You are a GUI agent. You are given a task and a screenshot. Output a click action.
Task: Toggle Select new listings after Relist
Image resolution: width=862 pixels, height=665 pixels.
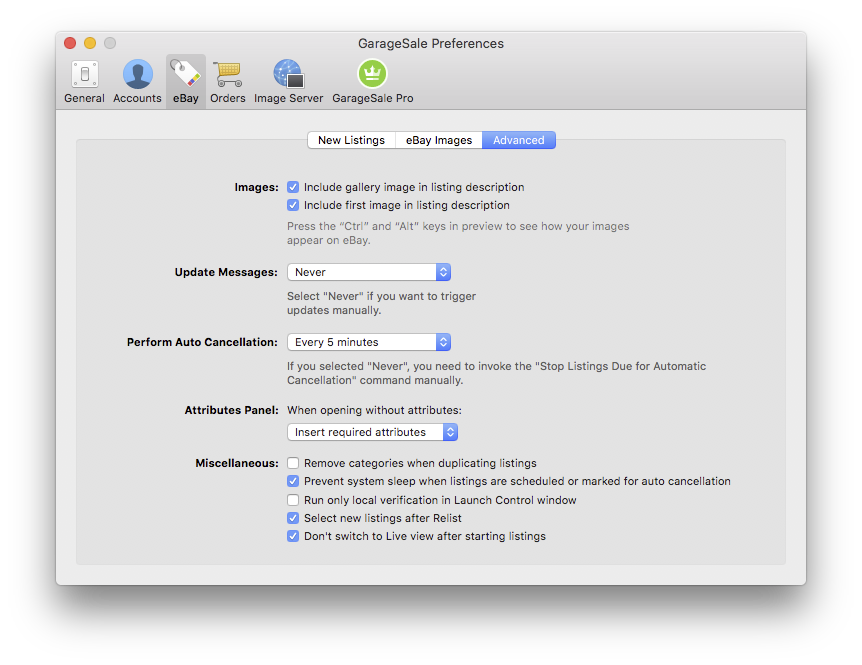[293, 518]
